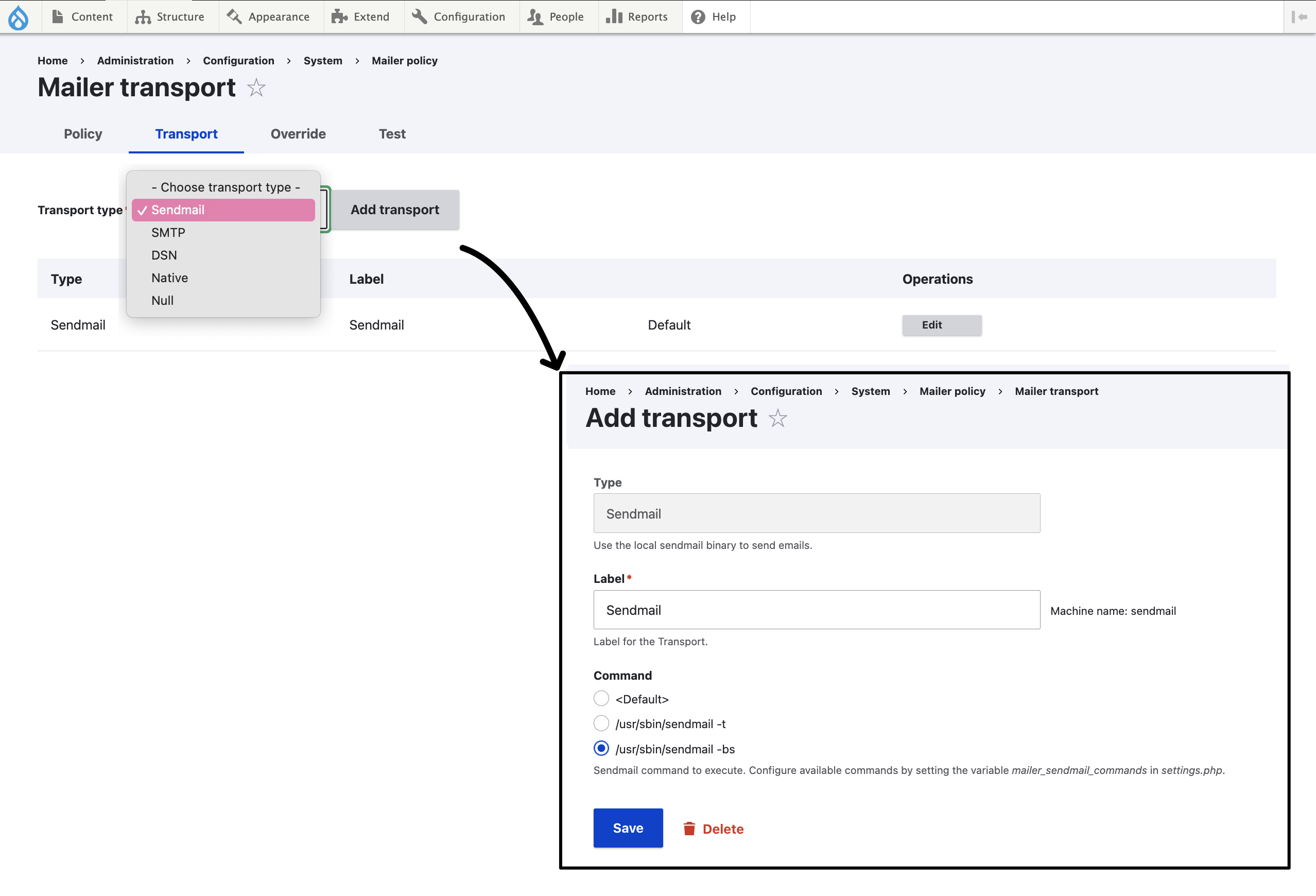
Task: Open the Policy tab
Action: (83, 134)
